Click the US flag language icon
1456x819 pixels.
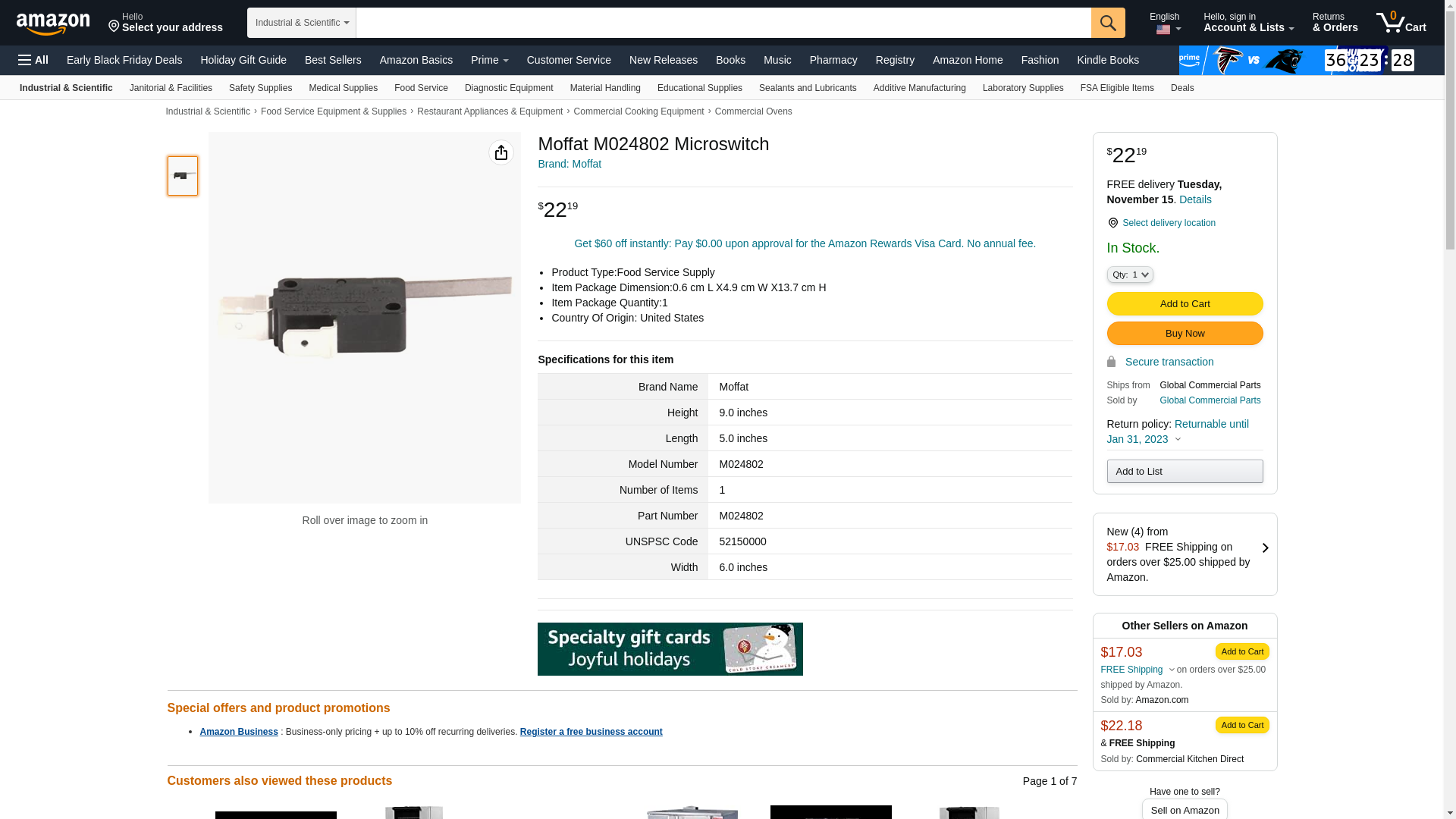[1163, 30]
